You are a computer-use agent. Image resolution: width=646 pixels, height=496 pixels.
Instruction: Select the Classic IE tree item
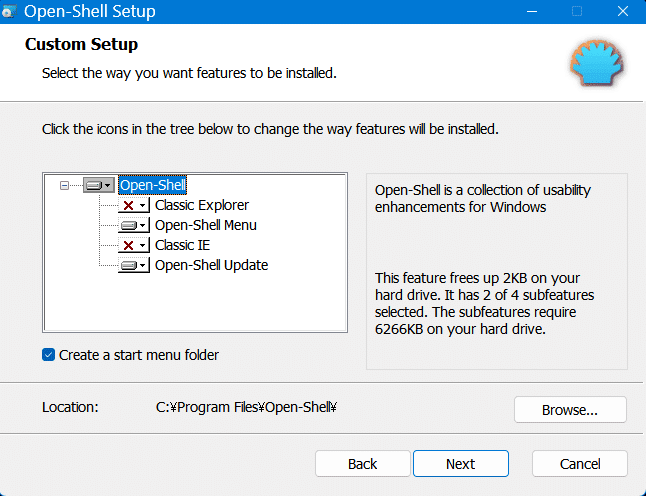pos(182,246)
